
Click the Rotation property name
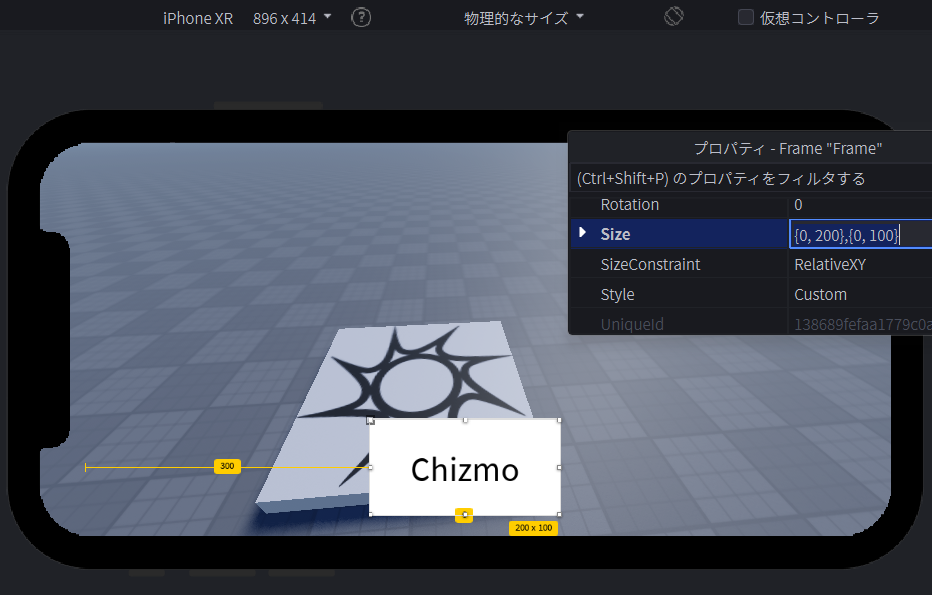[x=629, y=205]
